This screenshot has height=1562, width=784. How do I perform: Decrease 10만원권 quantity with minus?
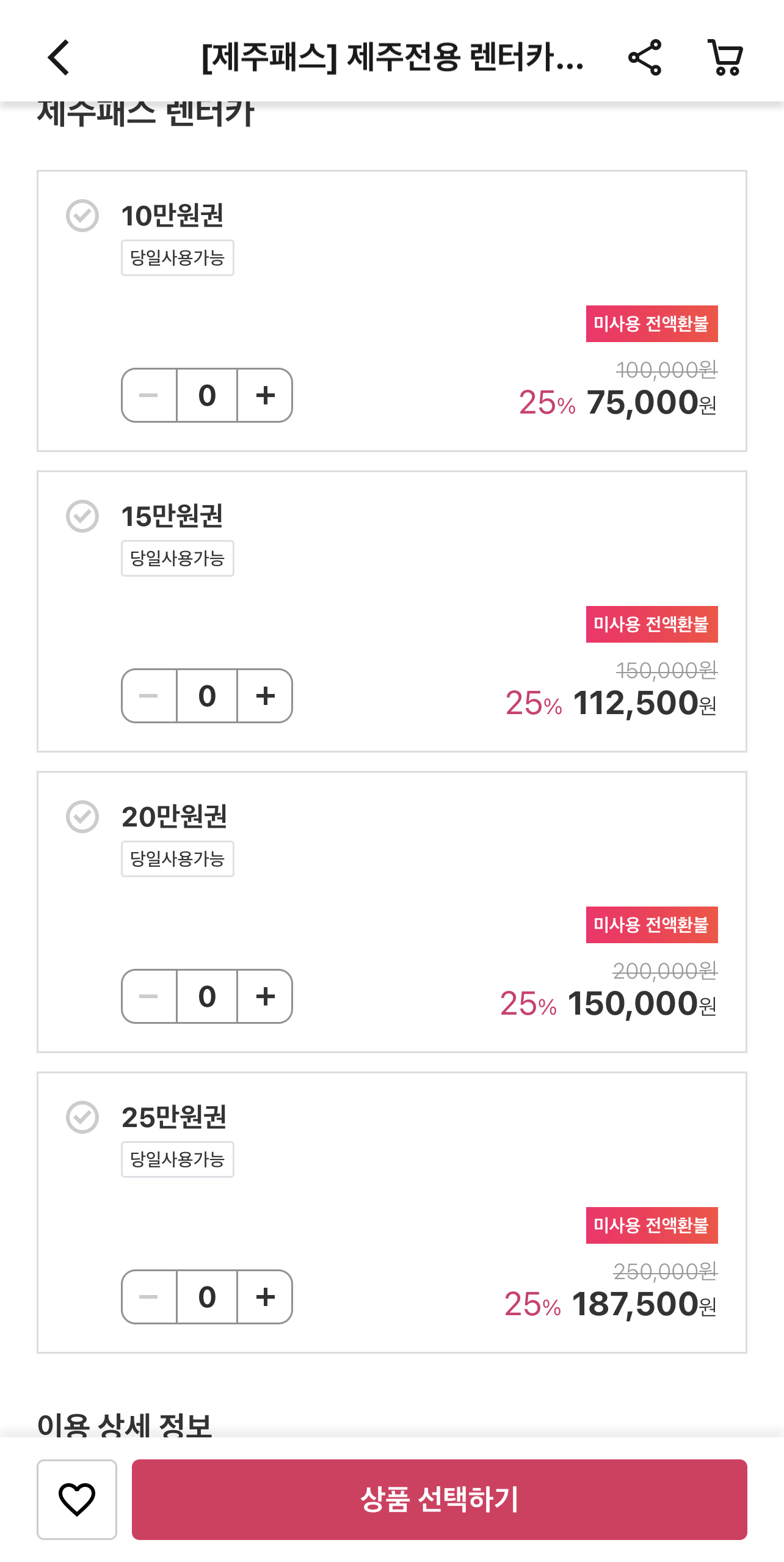(x=149, y=395)
